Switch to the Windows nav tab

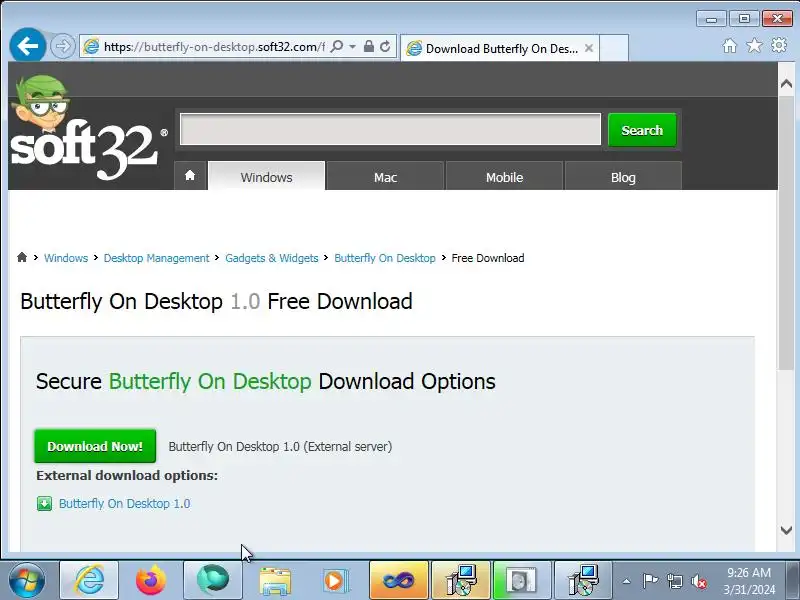266,177
